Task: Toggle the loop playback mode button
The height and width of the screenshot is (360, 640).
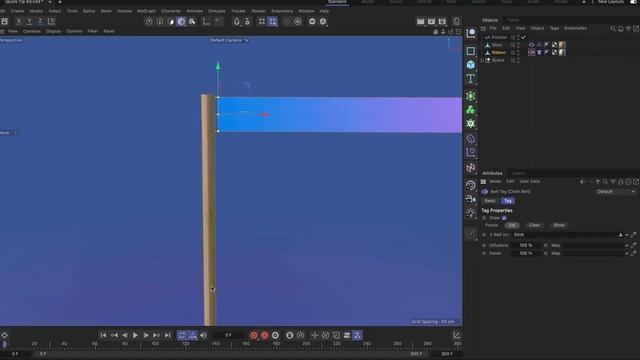Action: (x=182, y=335)
